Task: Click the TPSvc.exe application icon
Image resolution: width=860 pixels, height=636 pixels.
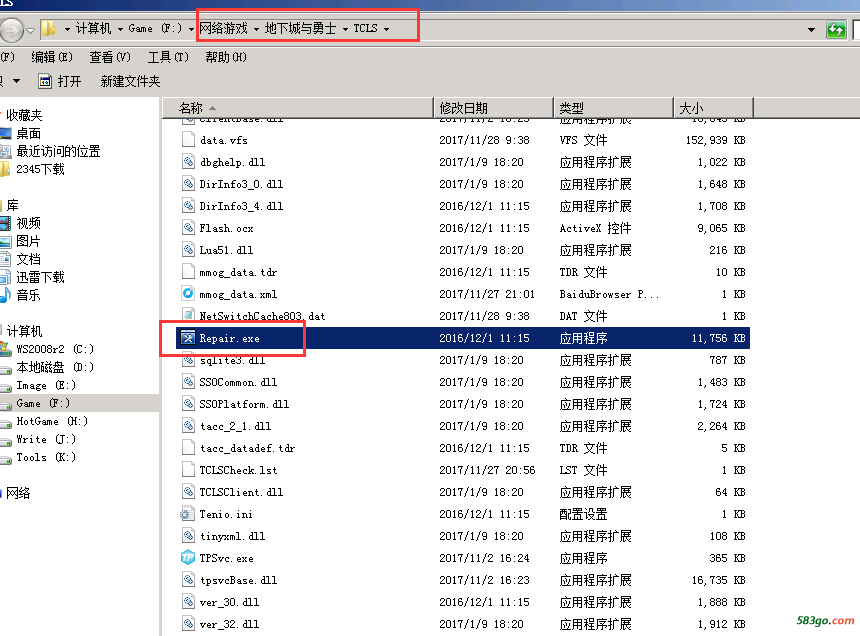Action: point(188,558)
